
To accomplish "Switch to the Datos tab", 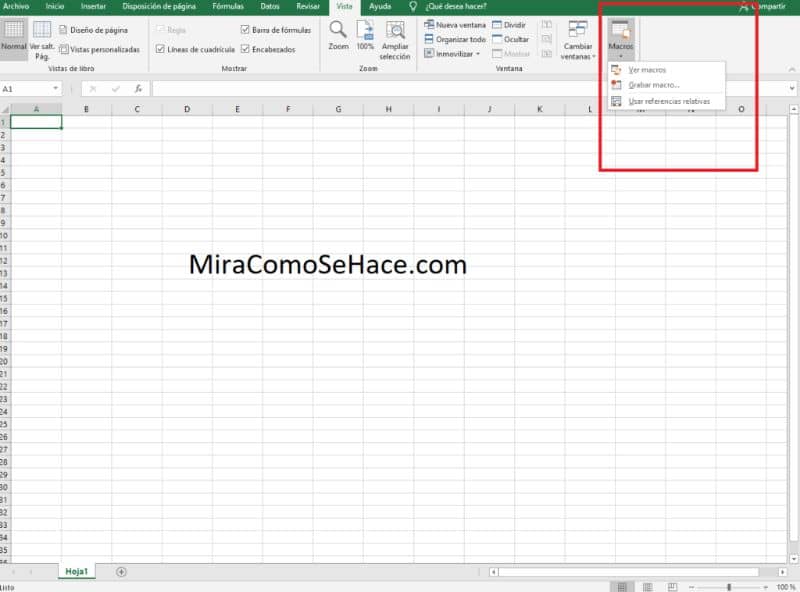I will click(x=270, y=7).
